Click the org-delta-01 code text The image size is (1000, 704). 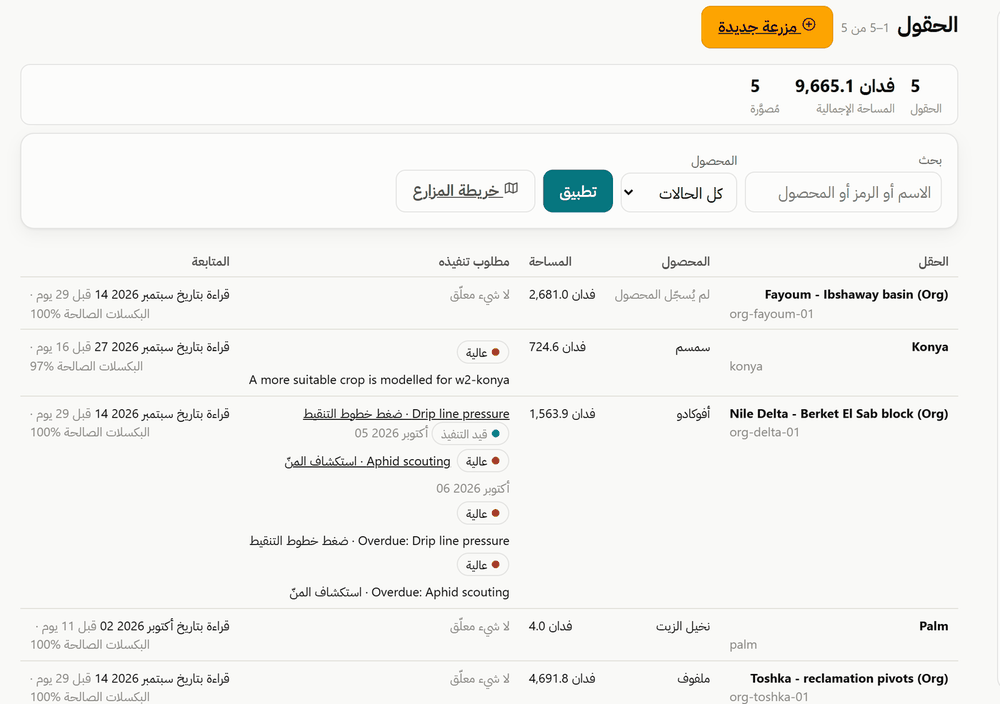pyautogui.click(x=764, y=432)
